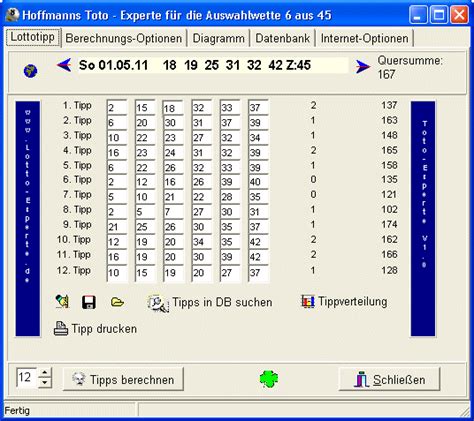The width and height of the screenshot is (474, 421).
Task: Decrease tip count with down stepper arrow
Action: [45, 383]
